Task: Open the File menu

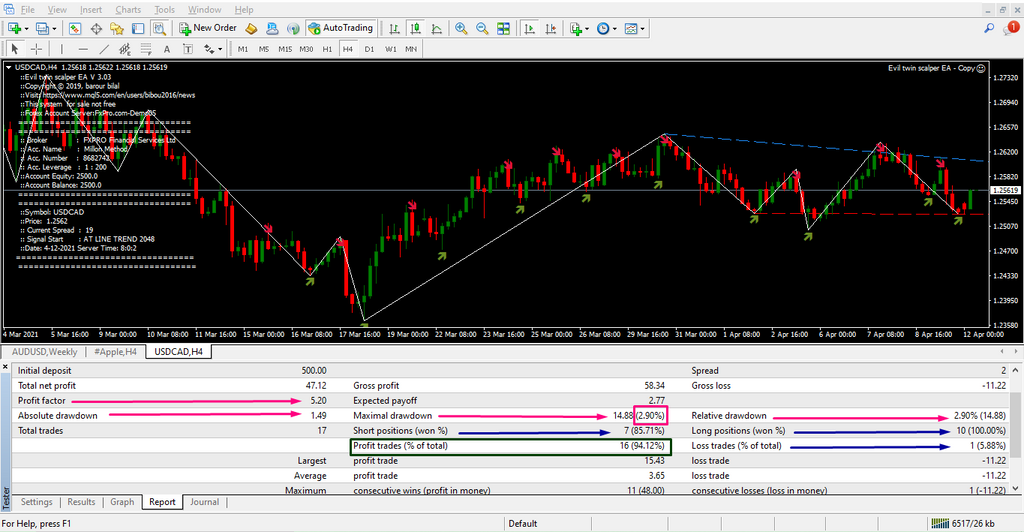Action: [x=28, y=10]
